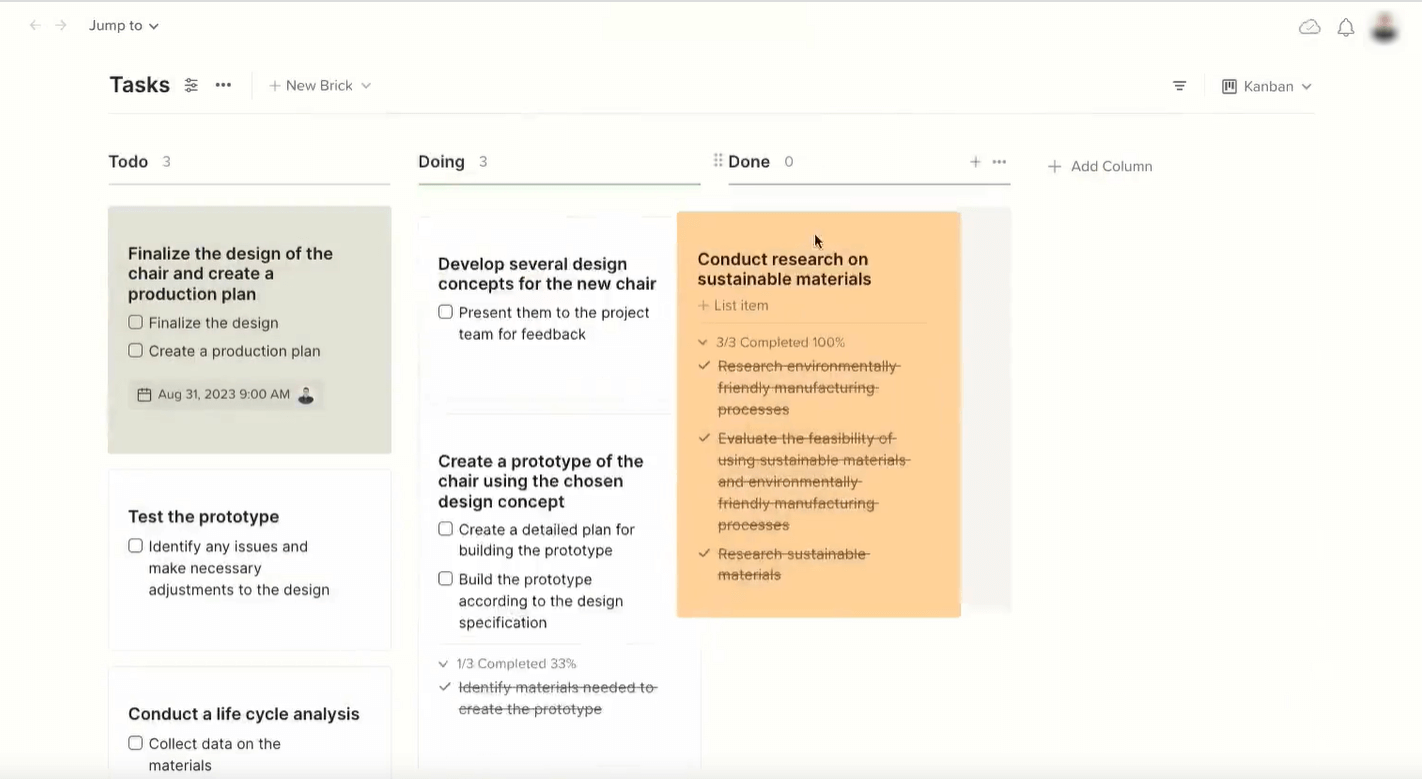
Task: Select the Doing column header
Action: click(x=441, y=161)
